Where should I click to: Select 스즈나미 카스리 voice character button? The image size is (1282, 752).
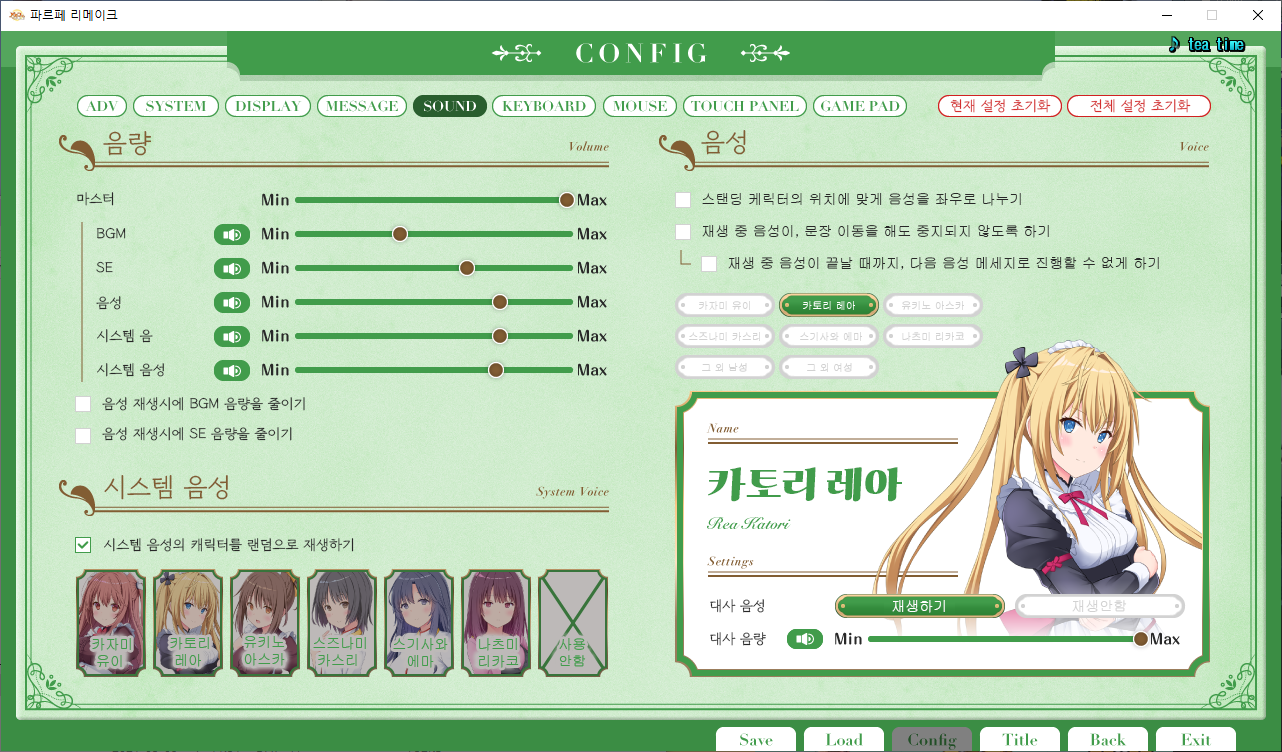[725, 336]
